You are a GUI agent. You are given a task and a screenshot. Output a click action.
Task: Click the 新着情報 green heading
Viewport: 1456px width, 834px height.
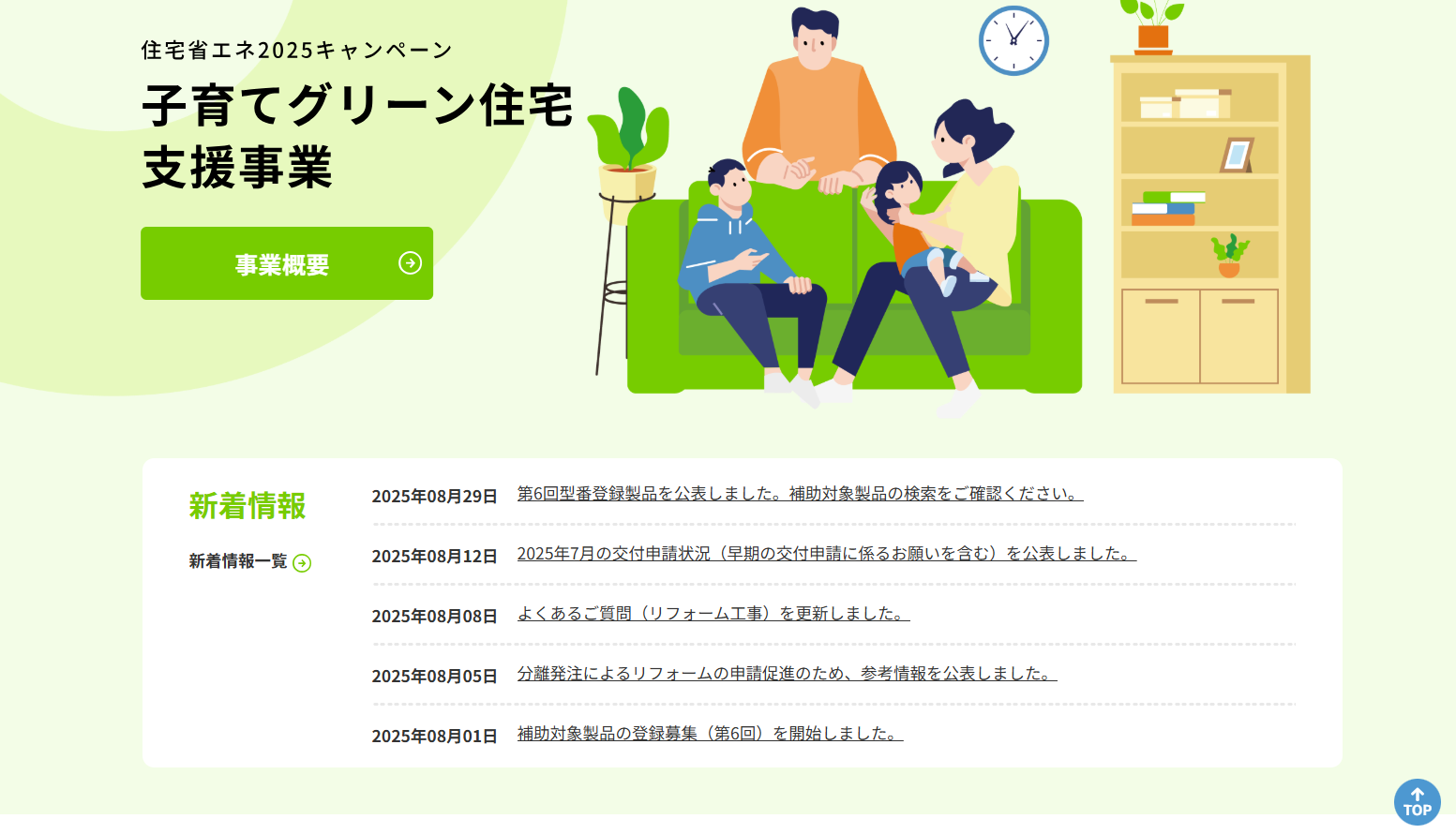tap(248, 506)
